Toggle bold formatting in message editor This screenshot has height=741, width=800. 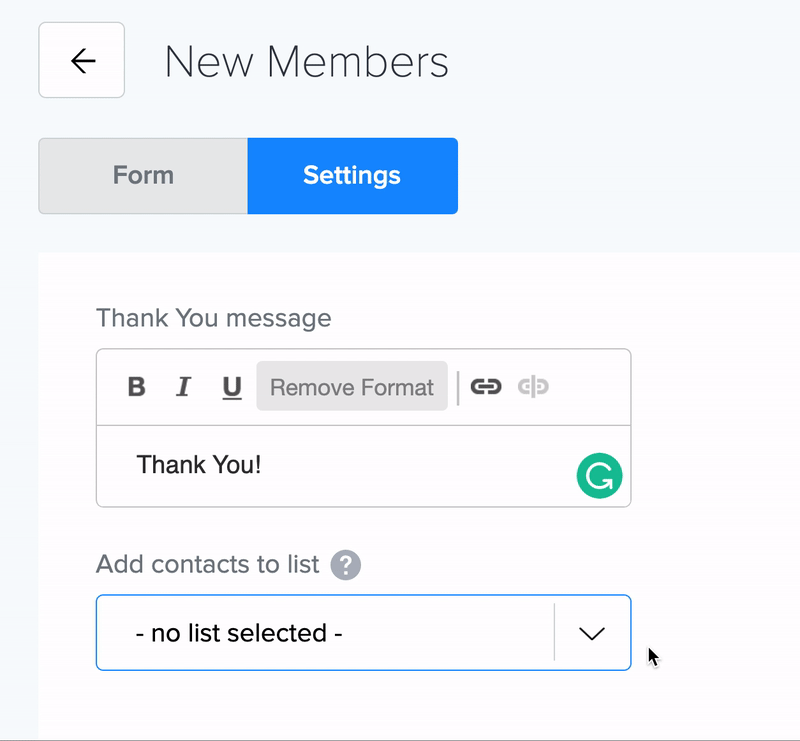pyautogui.click(x=137, y=387)
